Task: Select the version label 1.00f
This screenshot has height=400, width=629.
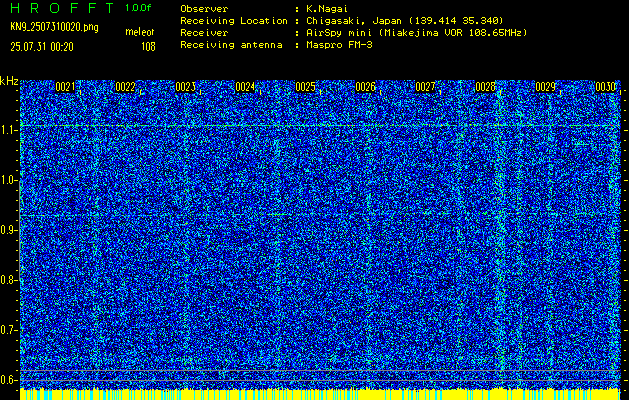Action: (138, 8)
